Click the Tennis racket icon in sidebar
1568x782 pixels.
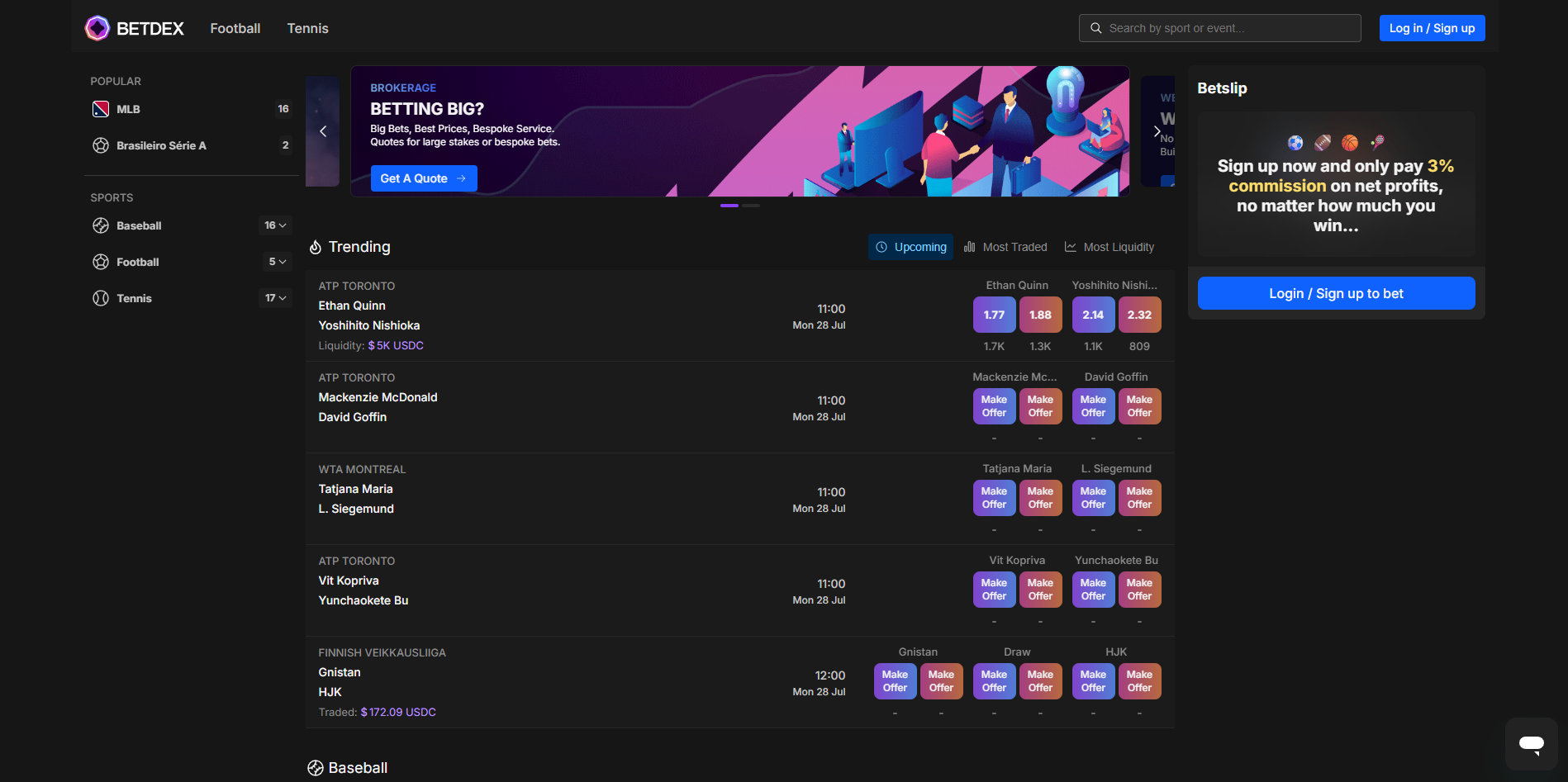click(x=101, y=298)
